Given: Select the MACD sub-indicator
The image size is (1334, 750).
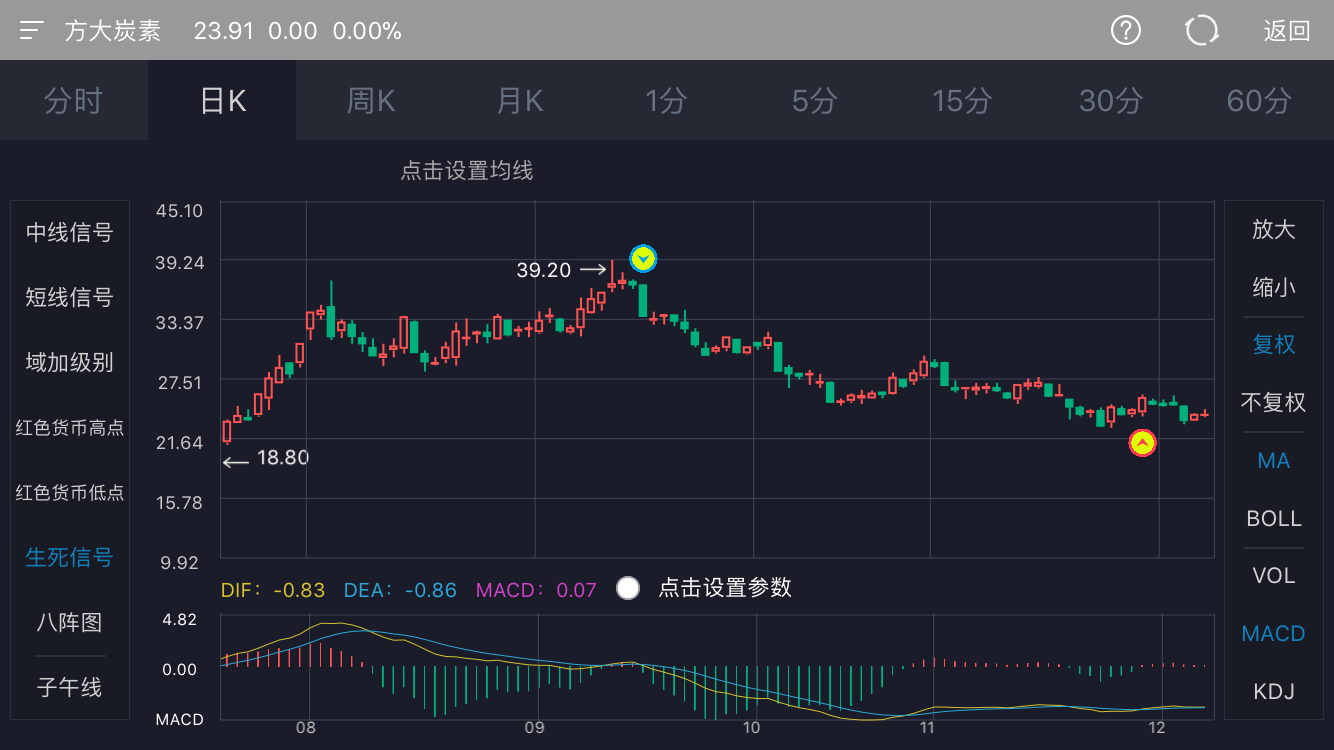Looking at the screenshot, I should (x=1274, y=633).
